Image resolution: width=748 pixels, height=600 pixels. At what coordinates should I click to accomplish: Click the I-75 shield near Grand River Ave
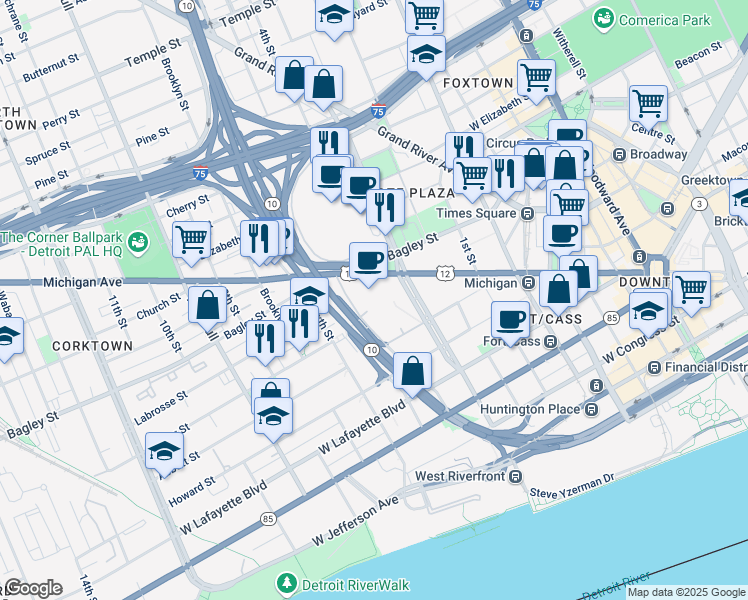pos(378,111)
